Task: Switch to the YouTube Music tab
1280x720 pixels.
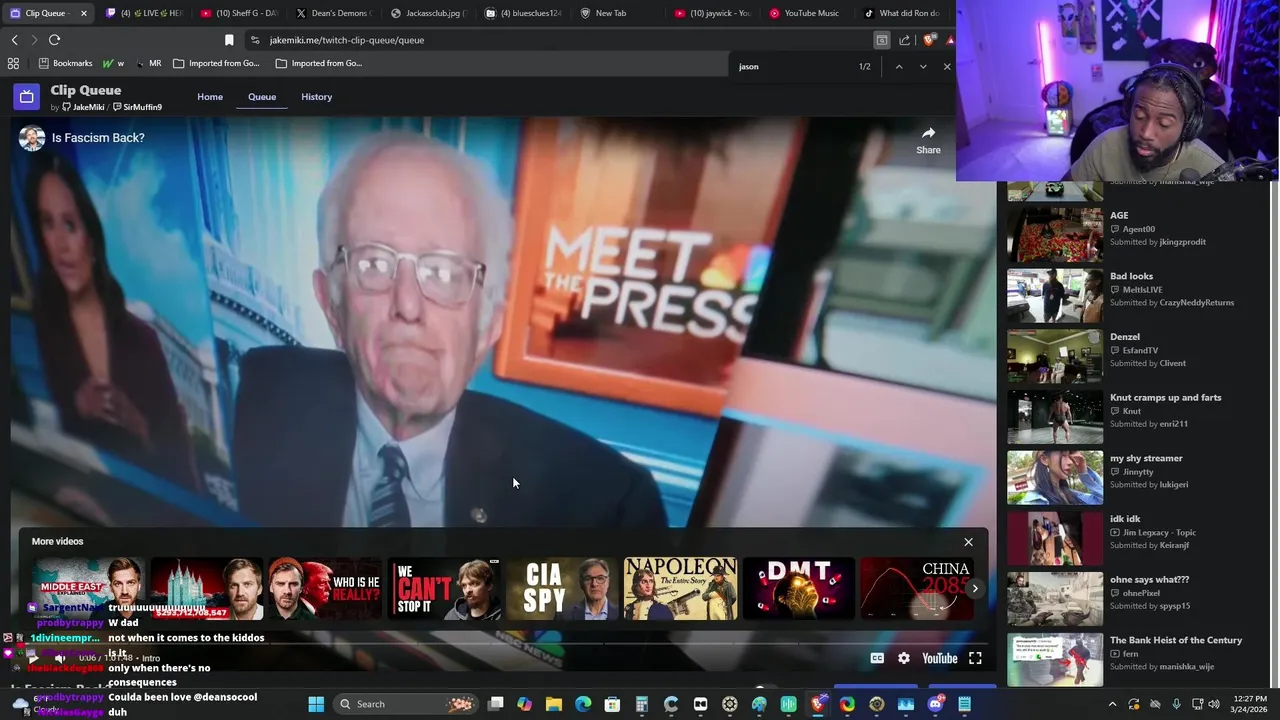Action: [808, 13]
